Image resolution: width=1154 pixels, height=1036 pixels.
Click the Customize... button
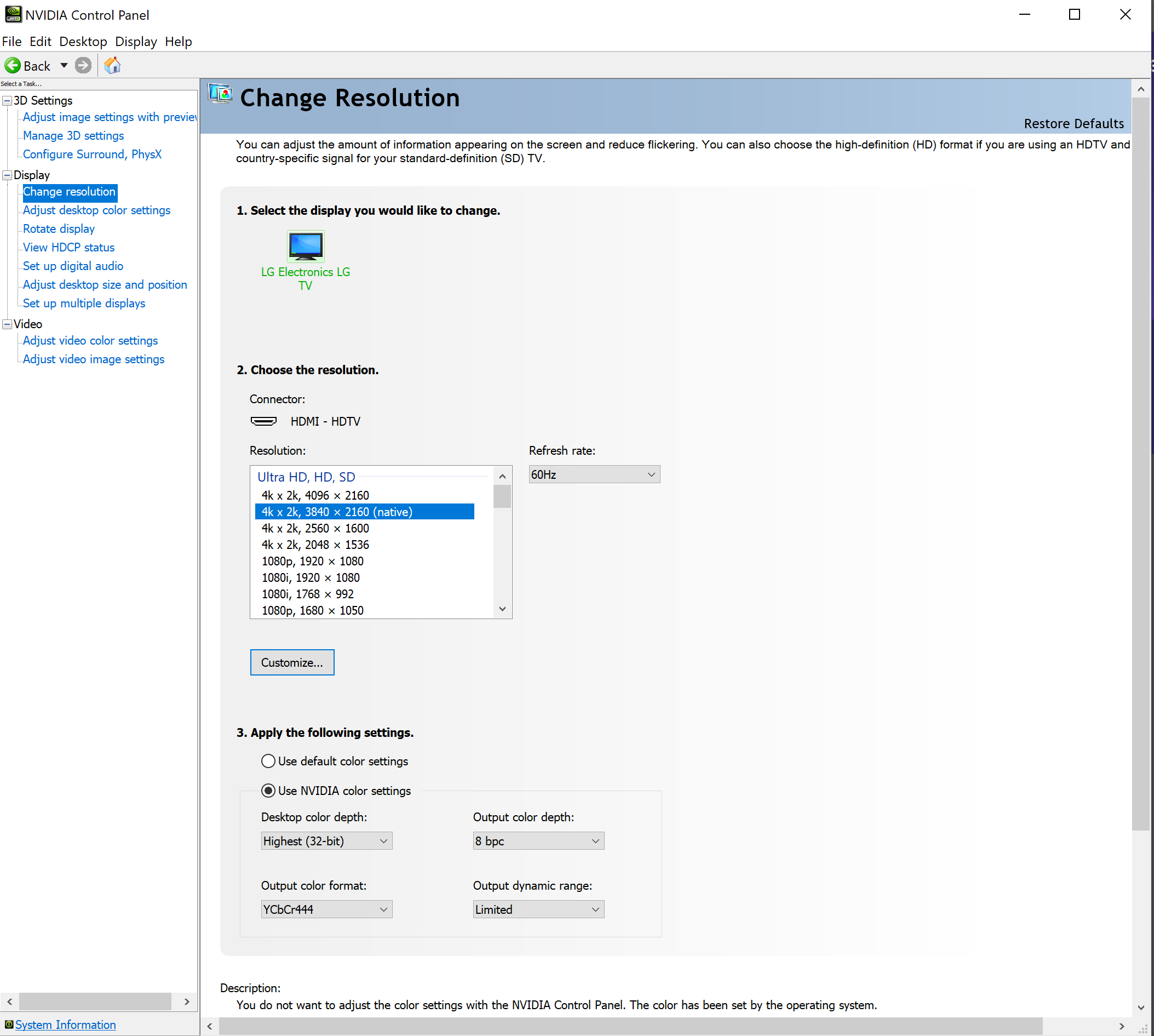click(x=292, y=662)
